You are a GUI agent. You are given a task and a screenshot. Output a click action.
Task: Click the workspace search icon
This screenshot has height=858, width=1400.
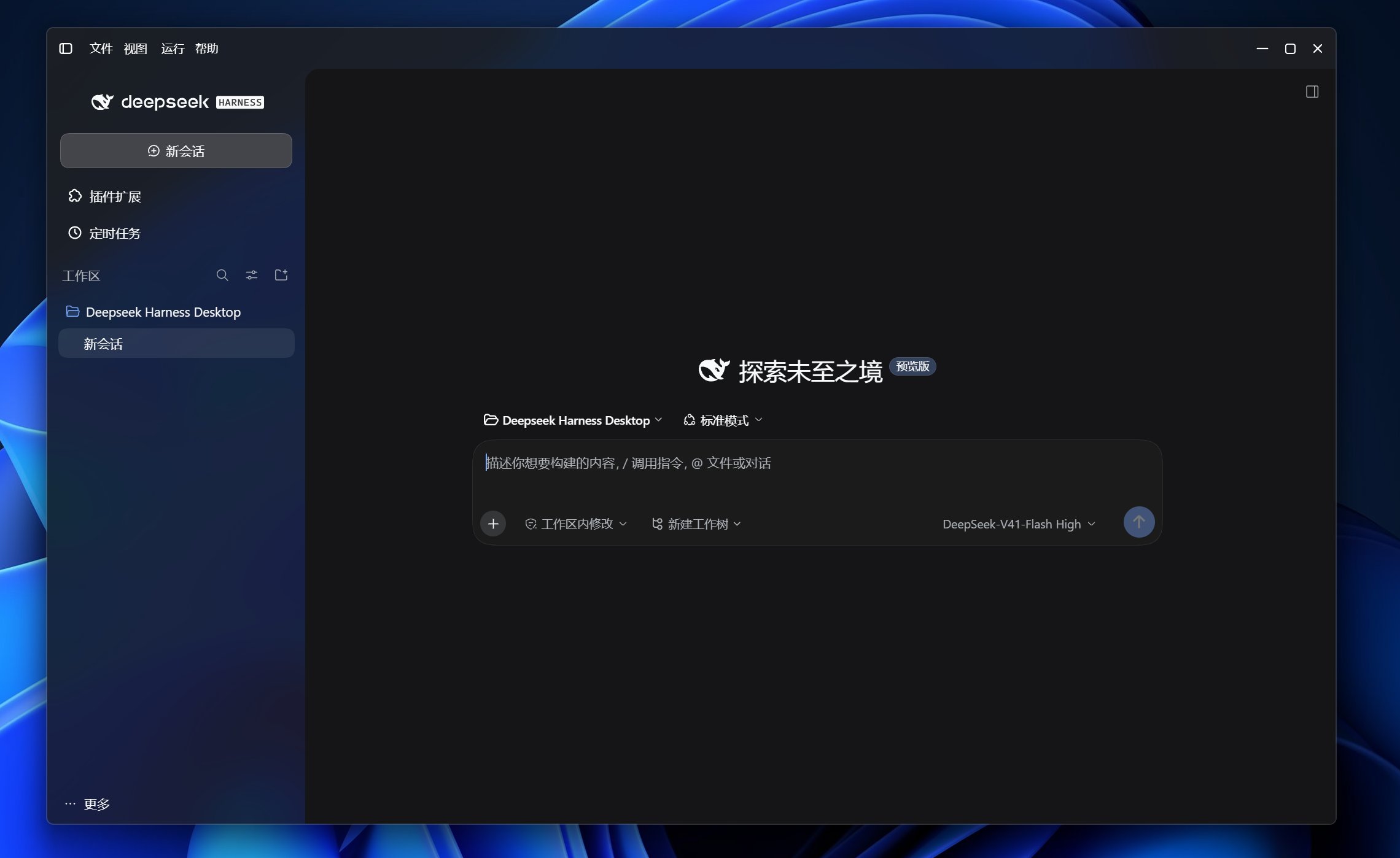(222, 275)
